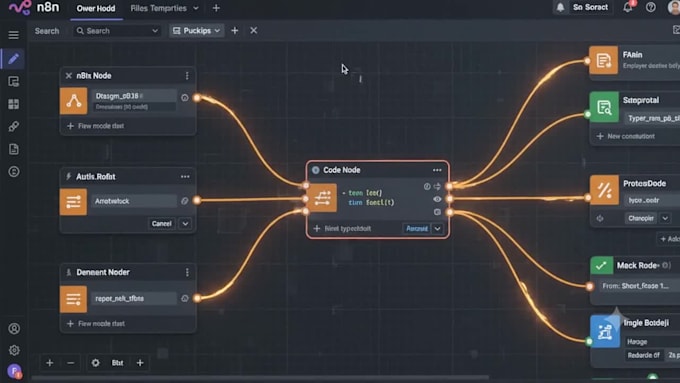Viewport: 680px width, 383px height.
Task: Toggle the info icon next to Dtasgm field
Action: click(x=185, y=98)
